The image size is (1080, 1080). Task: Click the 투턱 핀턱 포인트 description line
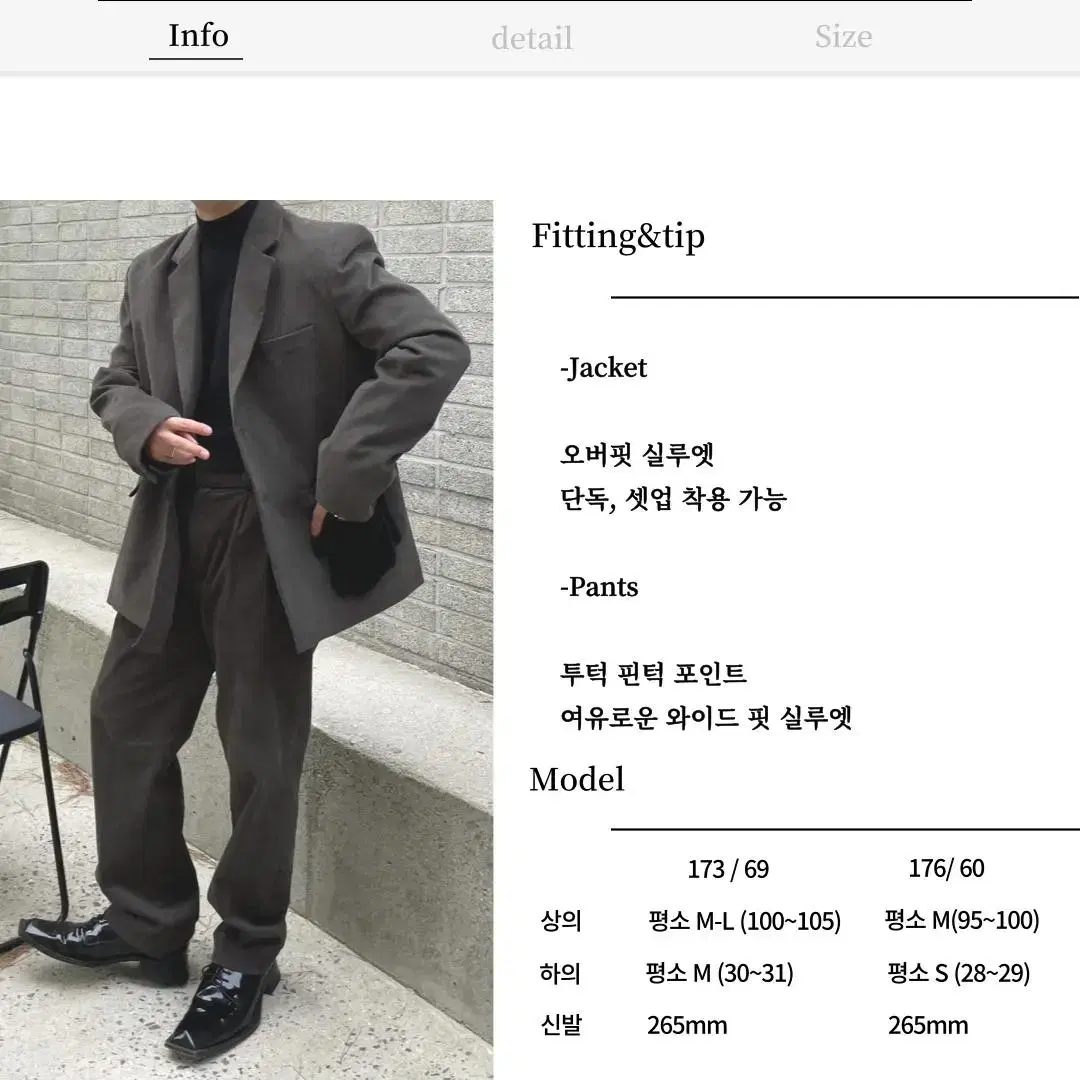point(654,674)
